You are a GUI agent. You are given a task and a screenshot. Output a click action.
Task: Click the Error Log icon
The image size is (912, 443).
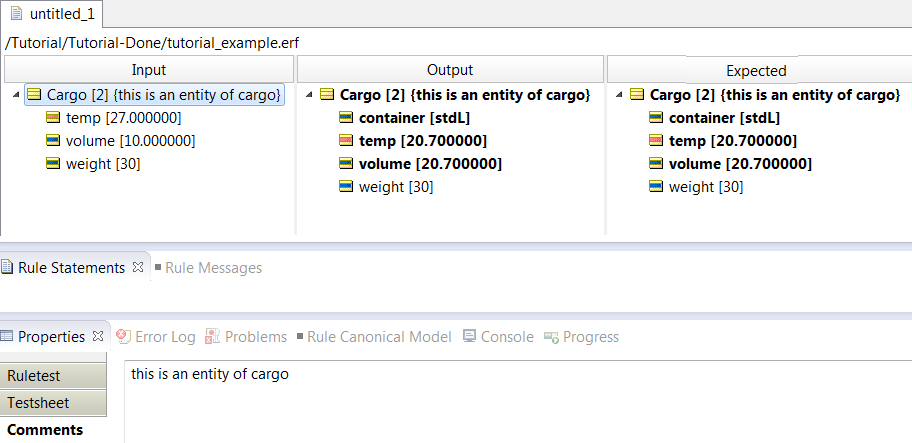pyautogui.click(x=123, y=336)
